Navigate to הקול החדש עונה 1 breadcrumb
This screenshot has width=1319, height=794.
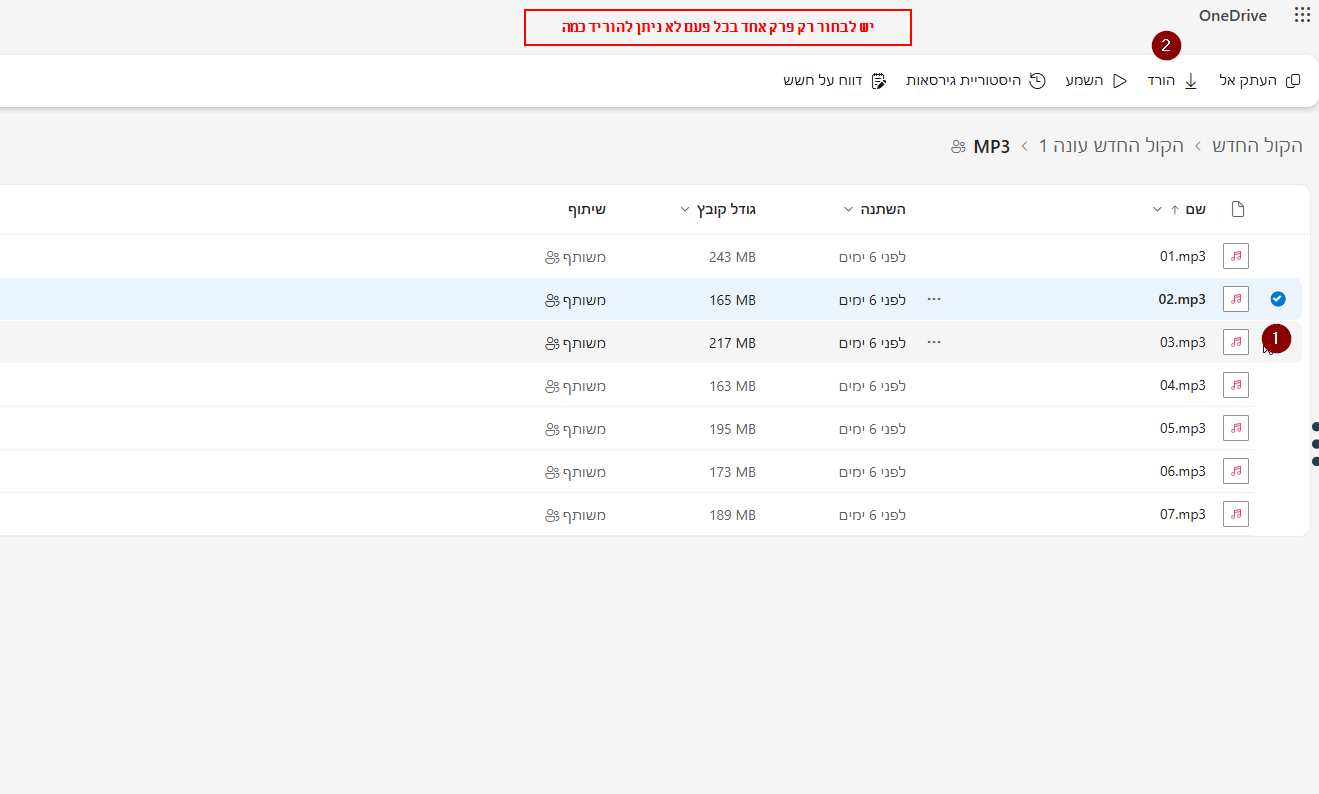(x=1111, y=146)
